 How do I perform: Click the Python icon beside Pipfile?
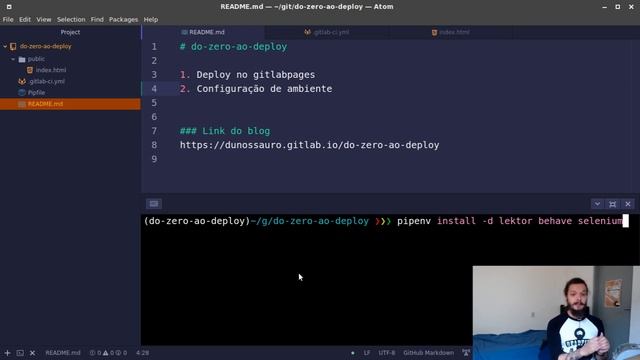22,93
